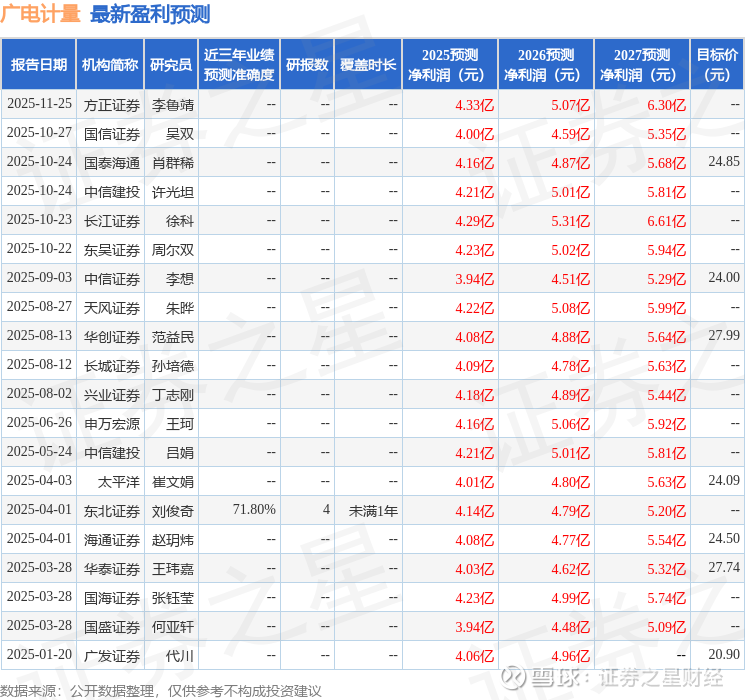745x700 pixels.
Task: Click the 2026预测净利润 column header
Action: (546, 65)
